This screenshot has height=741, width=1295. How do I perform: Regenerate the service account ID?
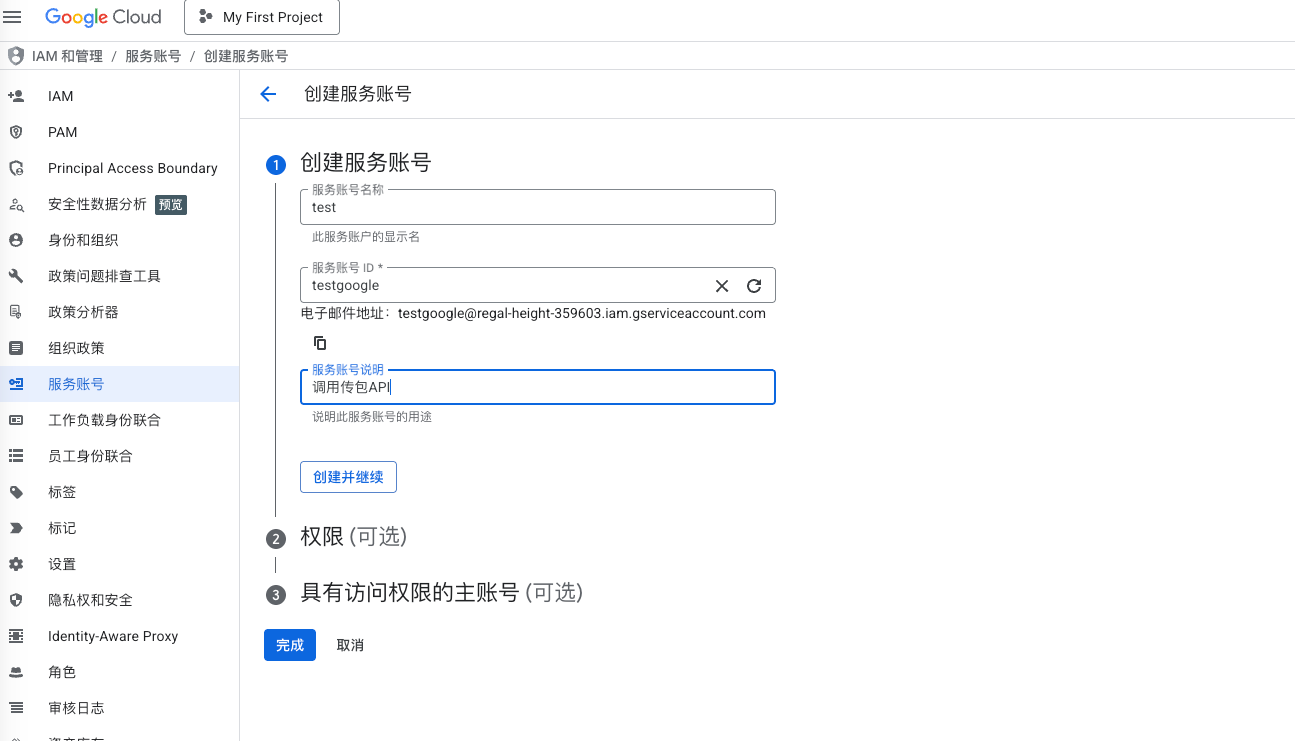tap(754, 286)
